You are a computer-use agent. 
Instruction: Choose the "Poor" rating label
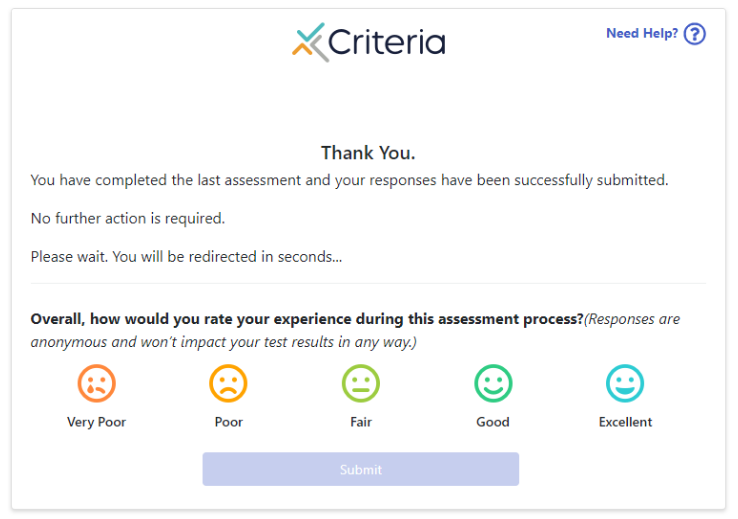tap(228, 422)
